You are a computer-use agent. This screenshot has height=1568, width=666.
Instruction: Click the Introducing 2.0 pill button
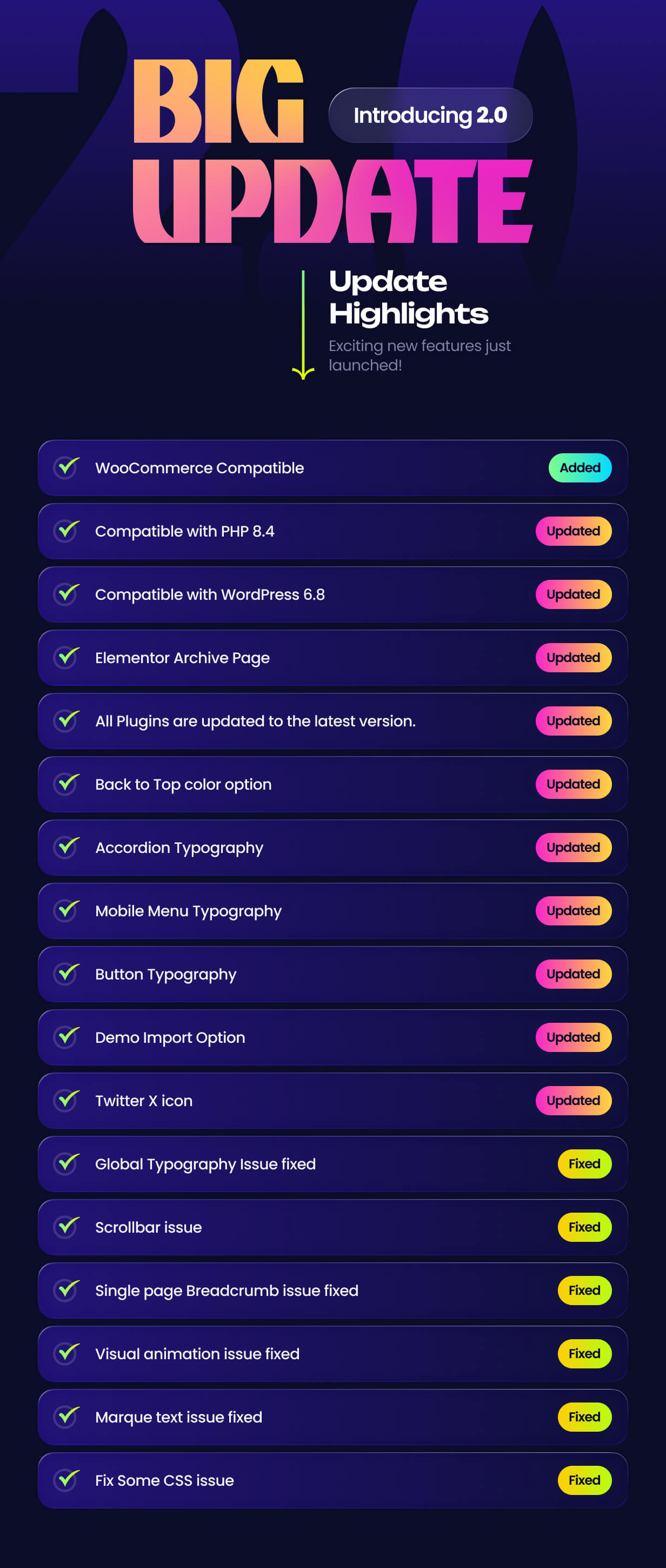click(431, 115)
